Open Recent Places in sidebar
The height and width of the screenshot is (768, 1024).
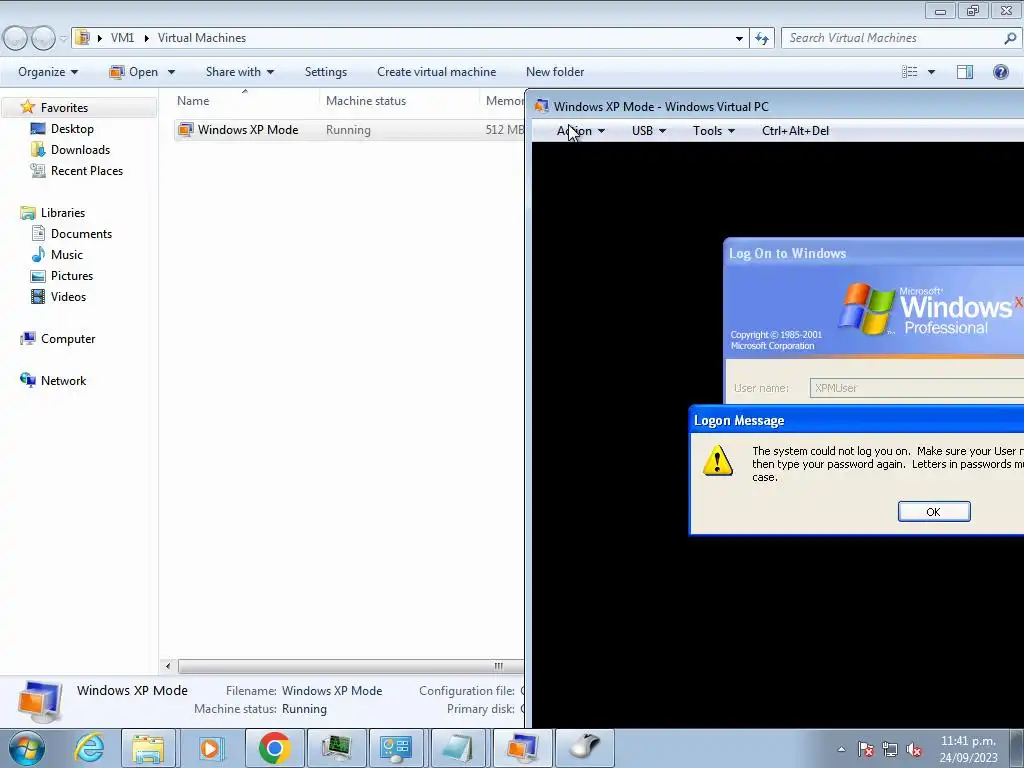click(x=87, y=170)
